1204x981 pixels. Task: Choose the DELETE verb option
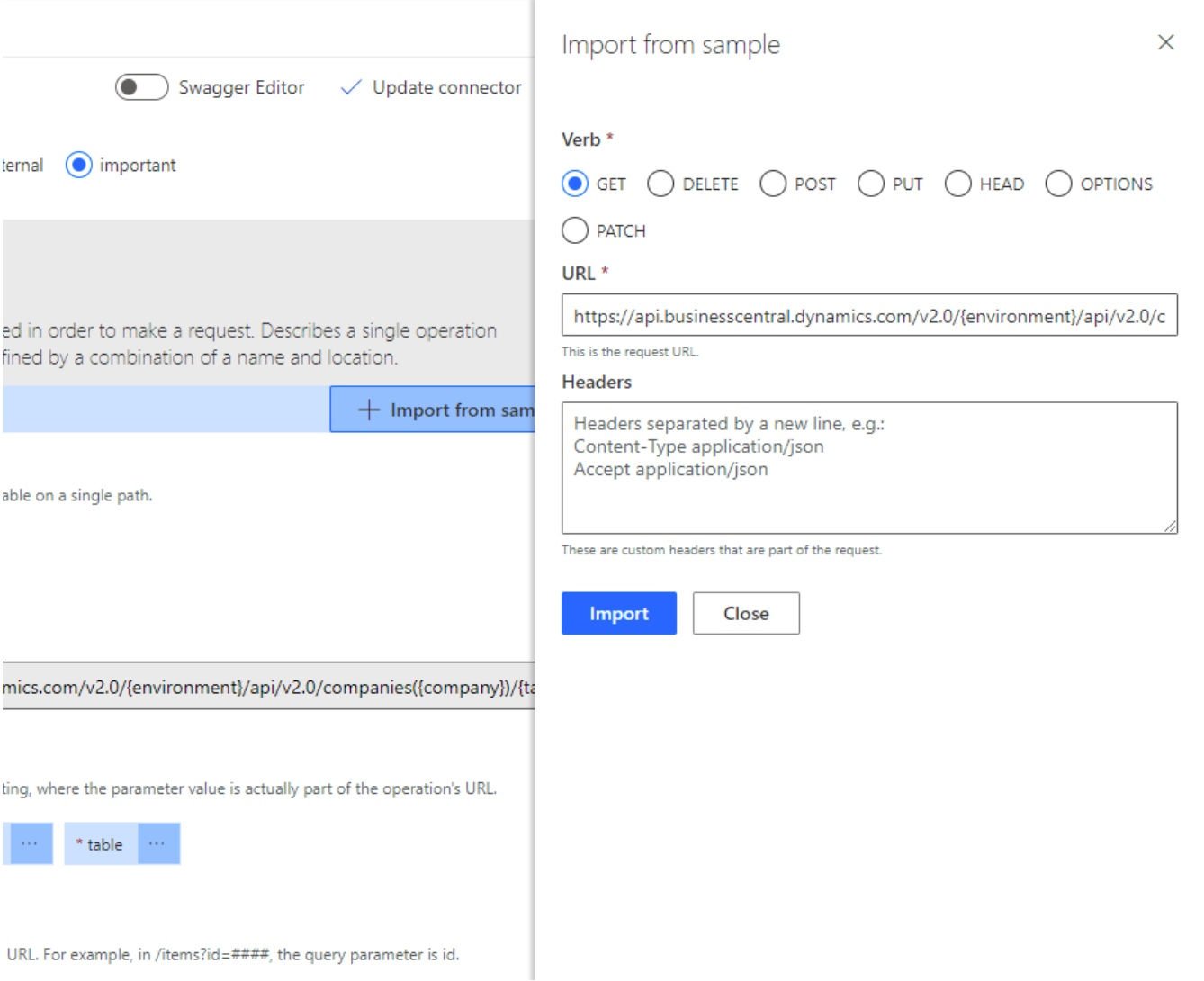coord(660,184)
